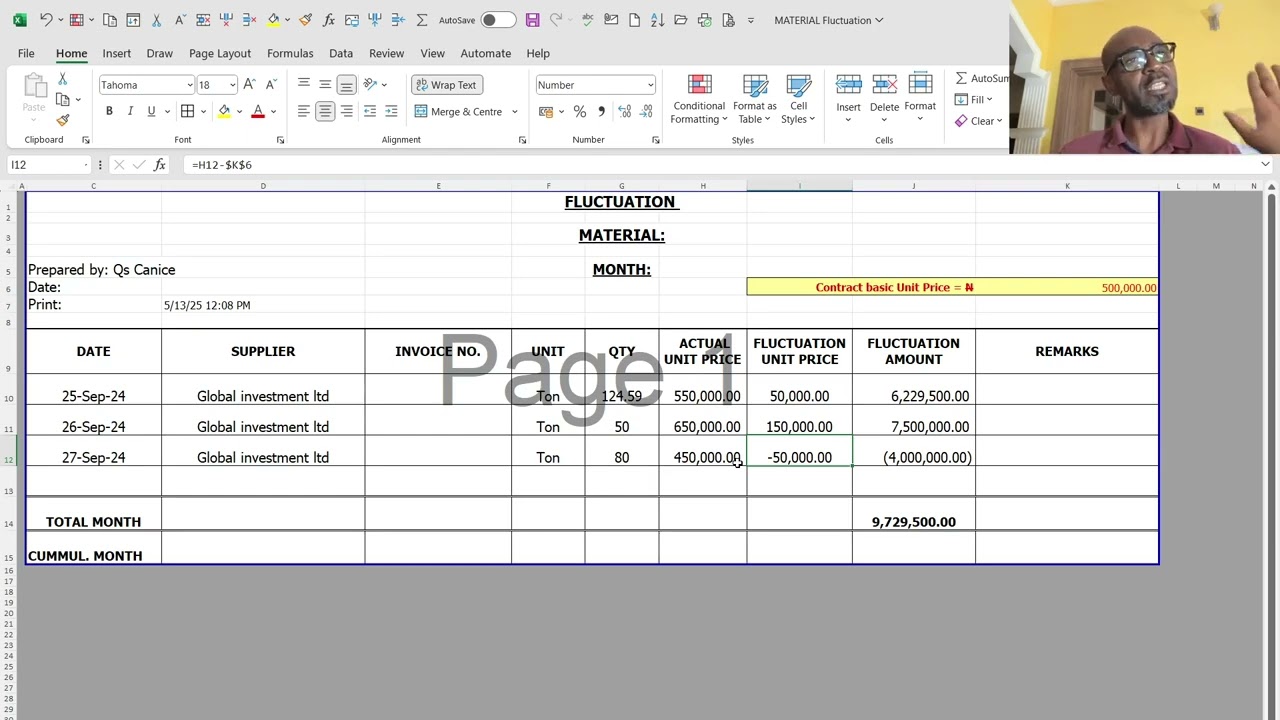
Task: Open the Cell Styles gallery
Action: (798, 100)
